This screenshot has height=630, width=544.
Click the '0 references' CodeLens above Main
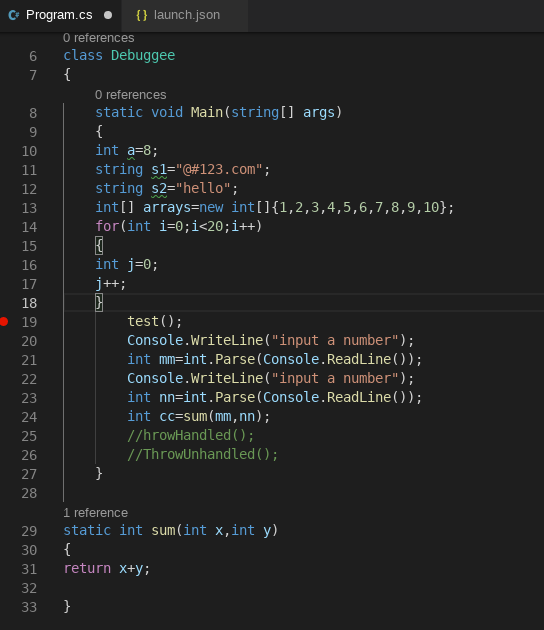tap(130, 95)
